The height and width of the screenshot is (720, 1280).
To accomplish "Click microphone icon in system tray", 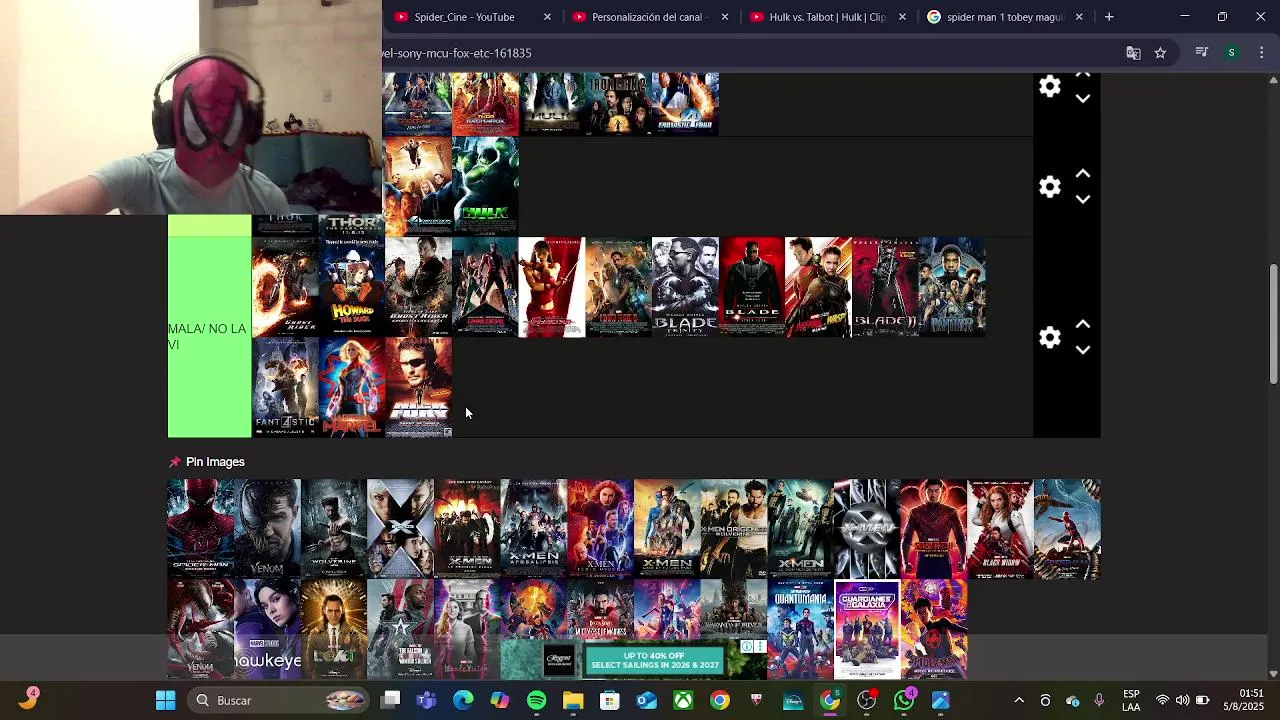I will tap(1099, 700).
